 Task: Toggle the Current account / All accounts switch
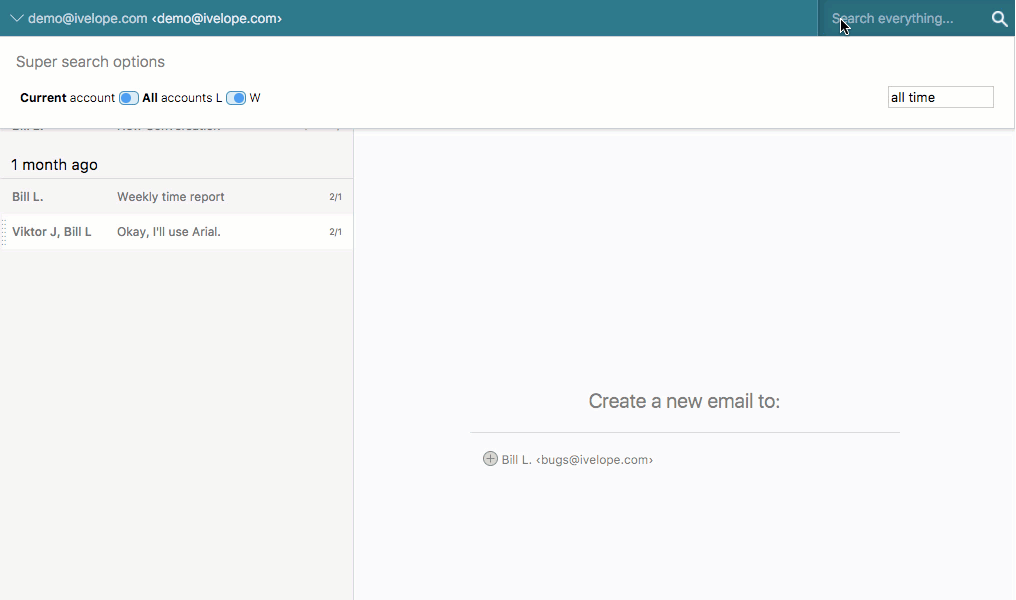coord(128,98)
